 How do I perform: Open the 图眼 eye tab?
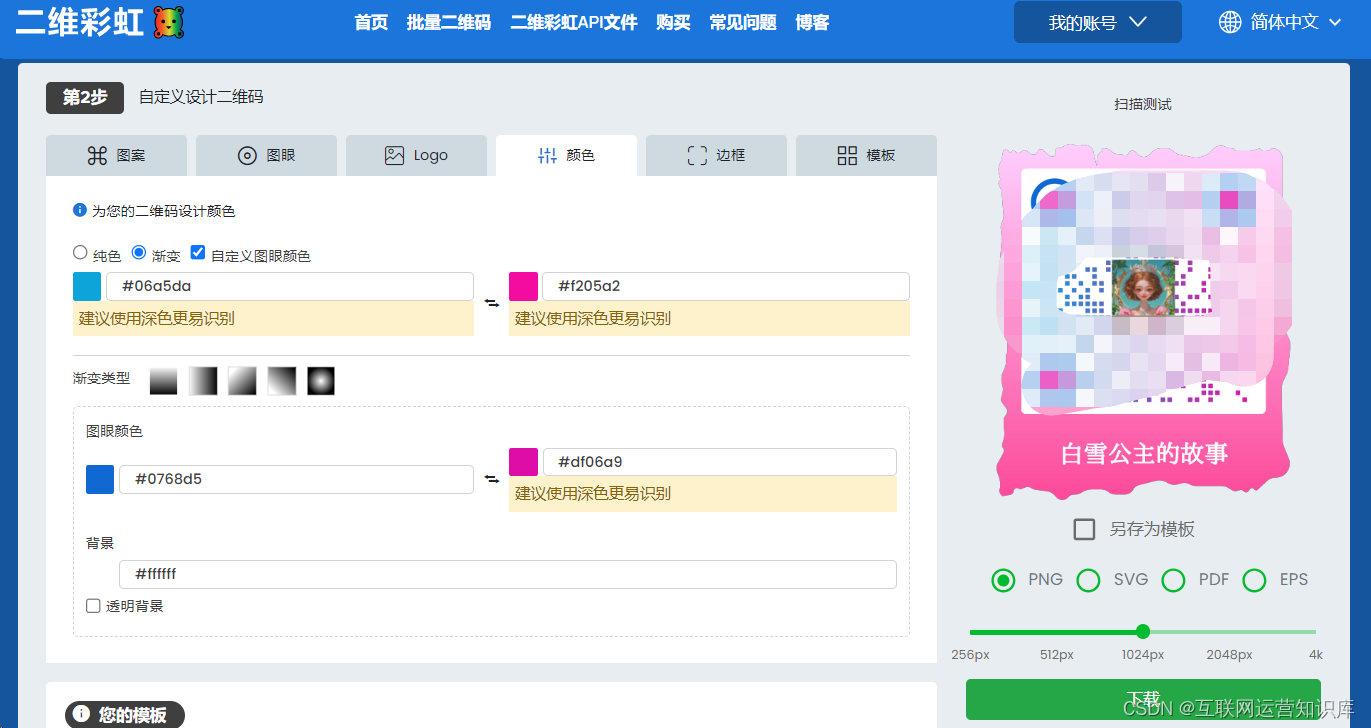[266, 155]
